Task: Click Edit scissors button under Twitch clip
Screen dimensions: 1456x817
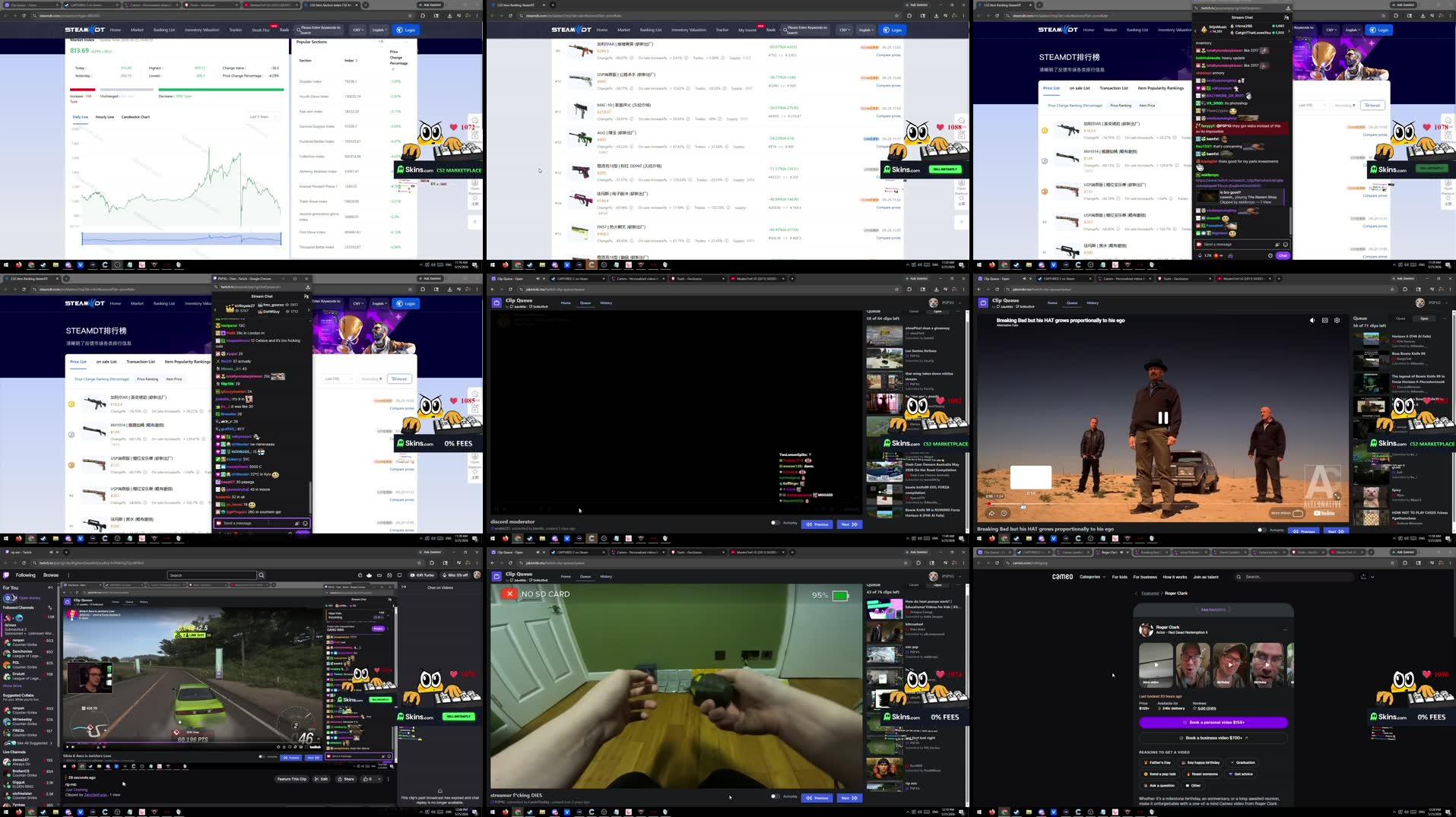Action: click(x=321, y=779)
